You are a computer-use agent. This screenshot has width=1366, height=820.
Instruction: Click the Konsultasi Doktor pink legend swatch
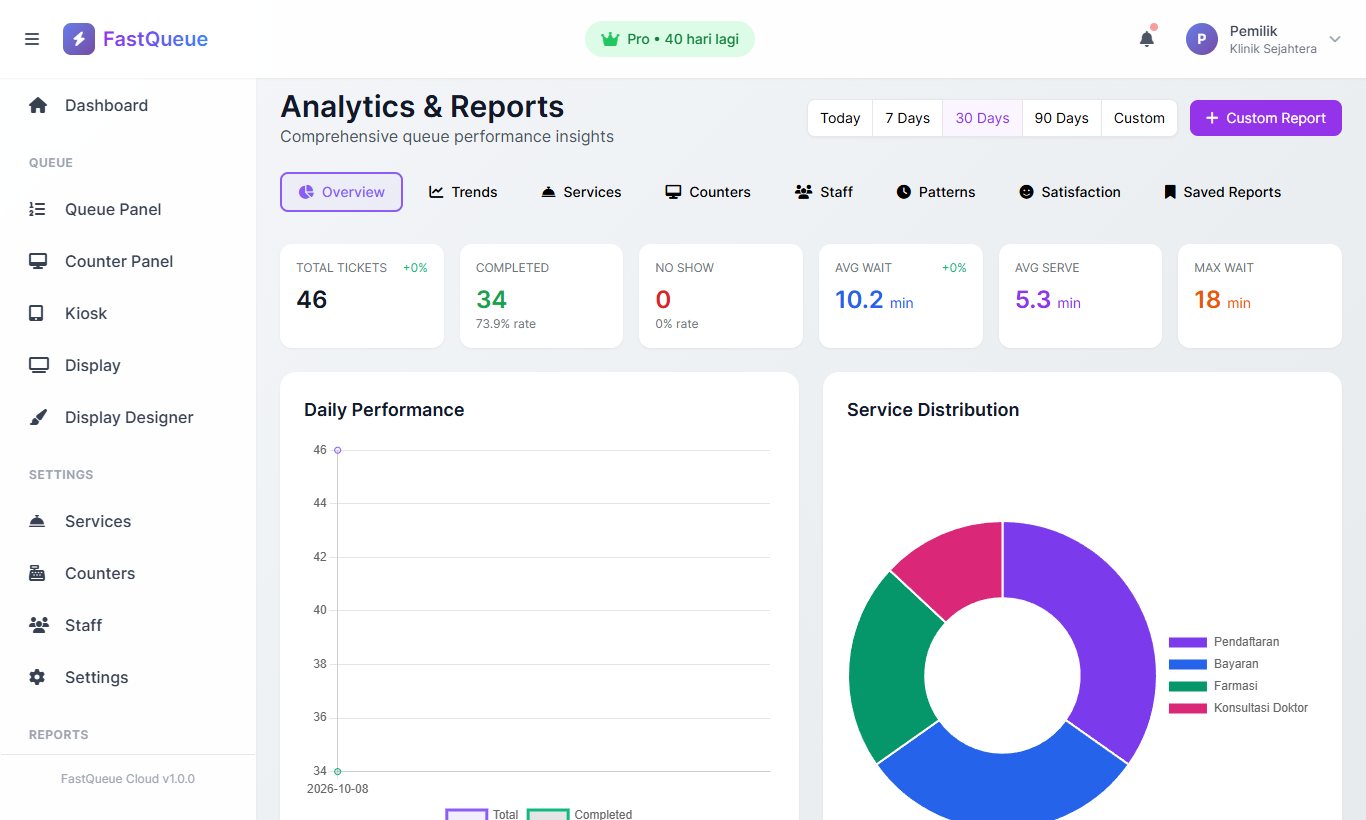click(x=1188, y=708)
